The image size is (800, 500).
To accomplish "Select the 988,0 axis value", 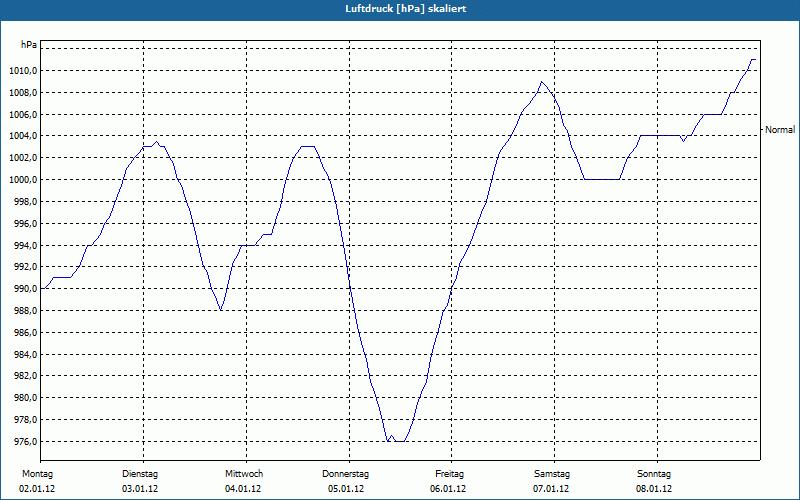I will pos(25,311).
